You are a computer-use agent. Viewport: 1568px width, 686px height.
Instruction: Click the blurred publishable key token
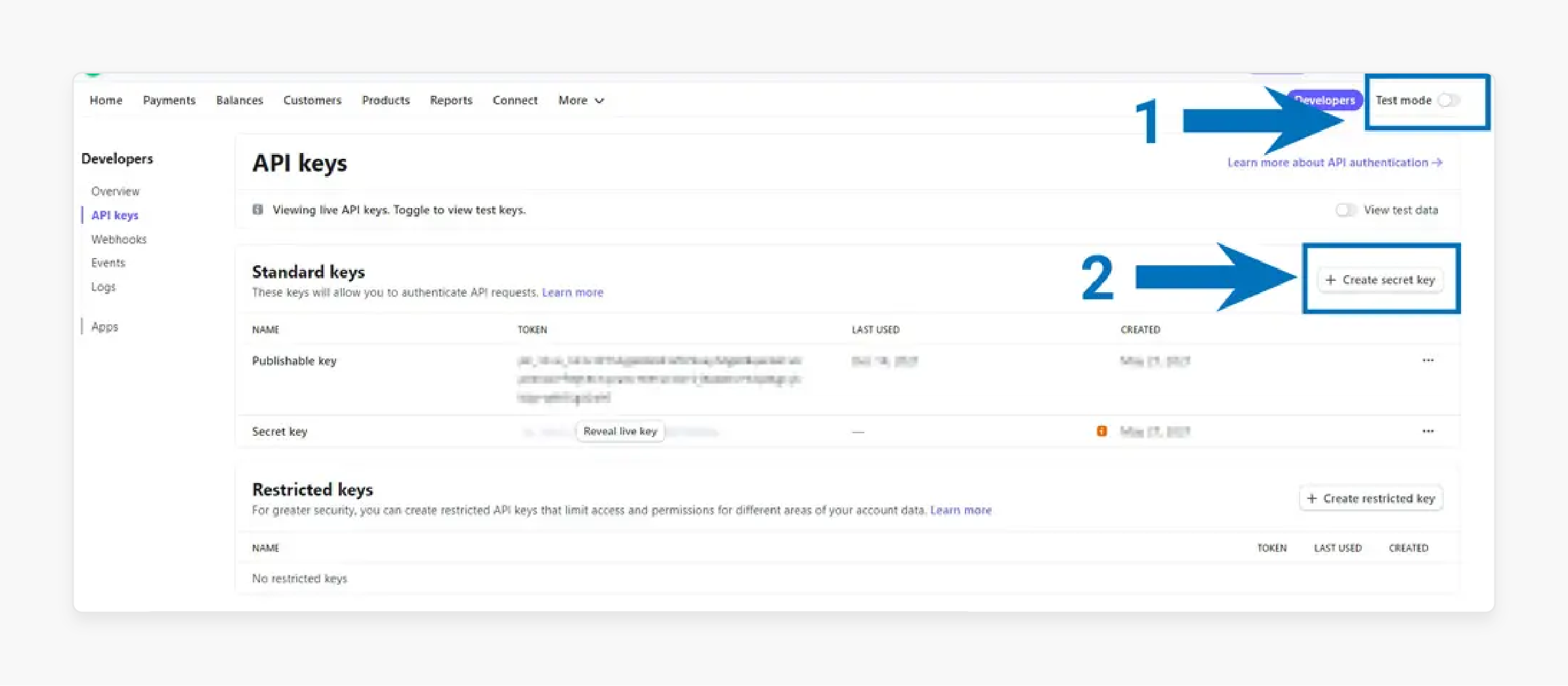(659, 379)
